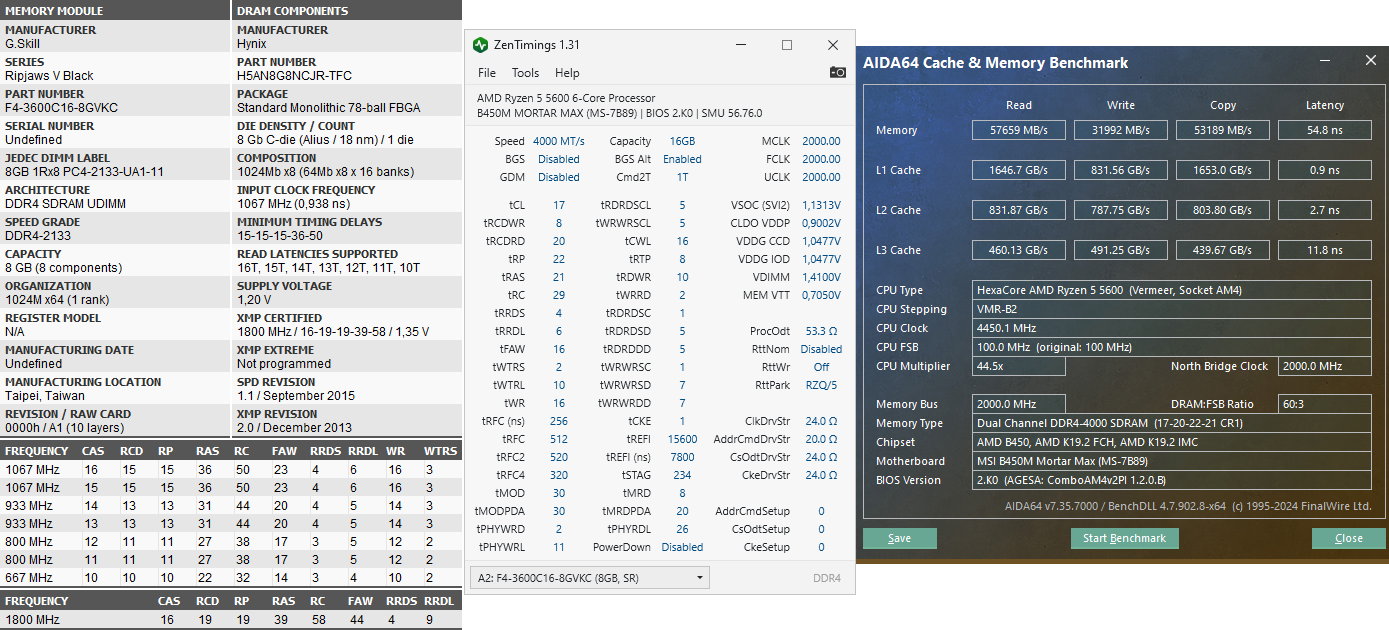Close the ZenTimings window

(832, 45)
